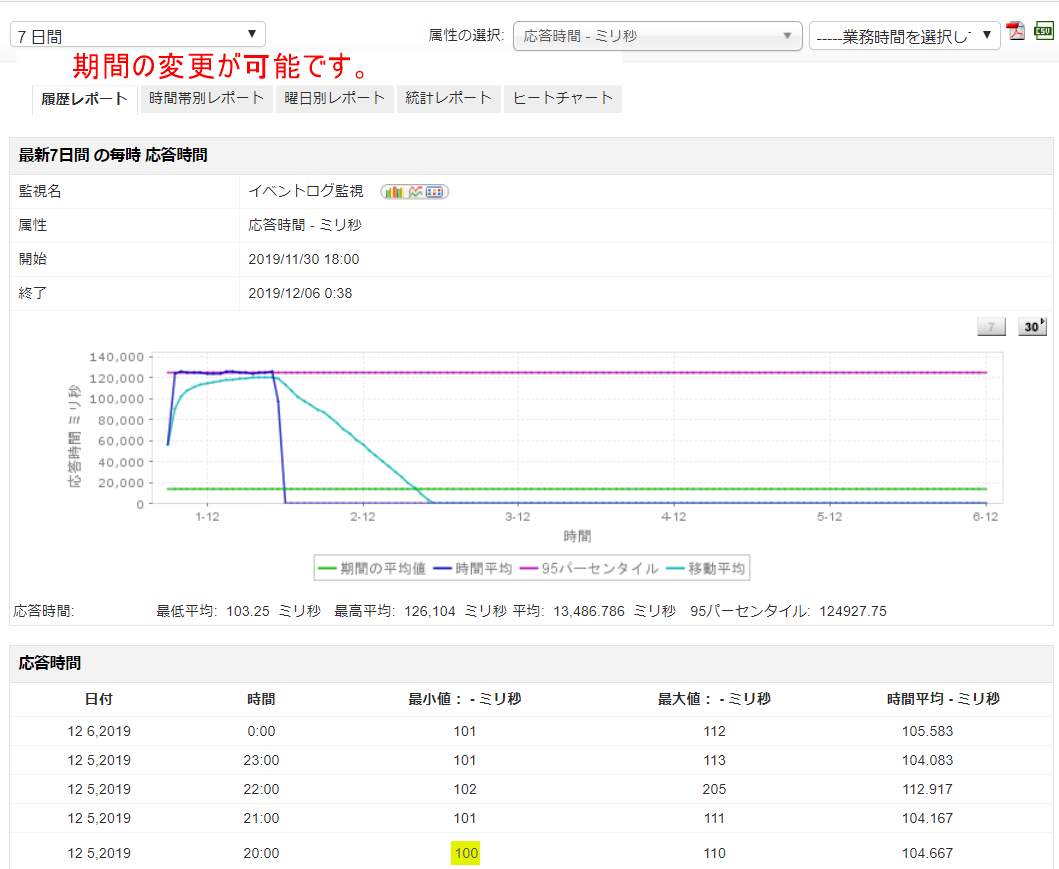Switch graph to 7-day view button

(990, 327)
